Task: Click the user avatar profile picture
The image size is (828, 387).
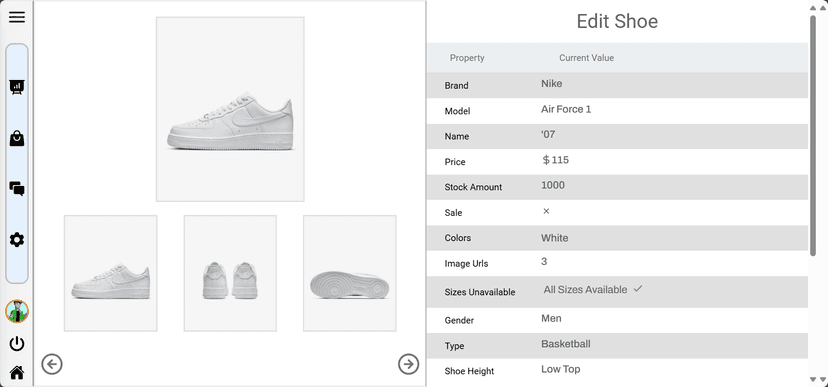Action: click(17, 311)
